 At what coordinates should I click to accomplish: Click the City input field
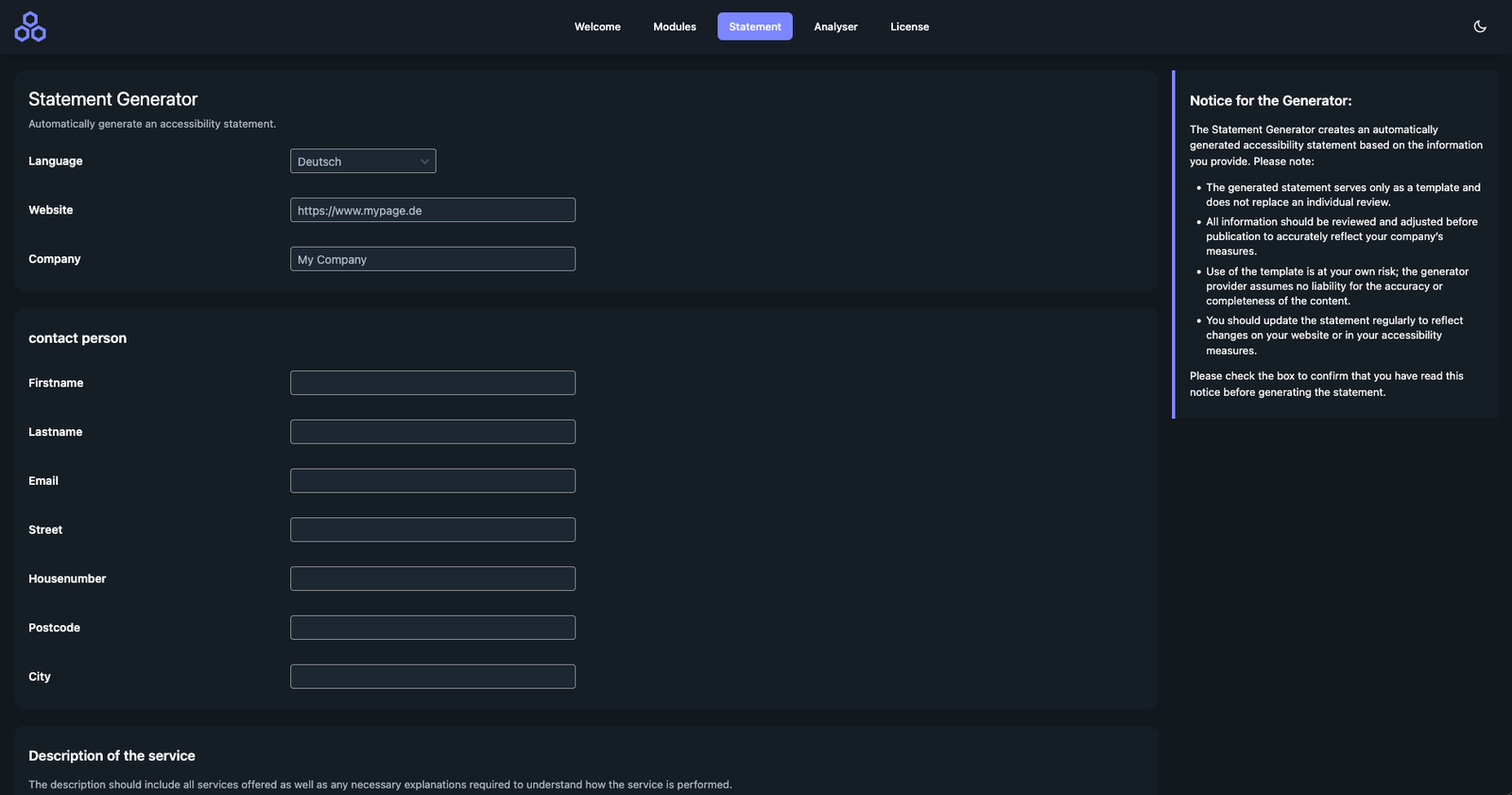pyautogui.click(x=432, y=677)
